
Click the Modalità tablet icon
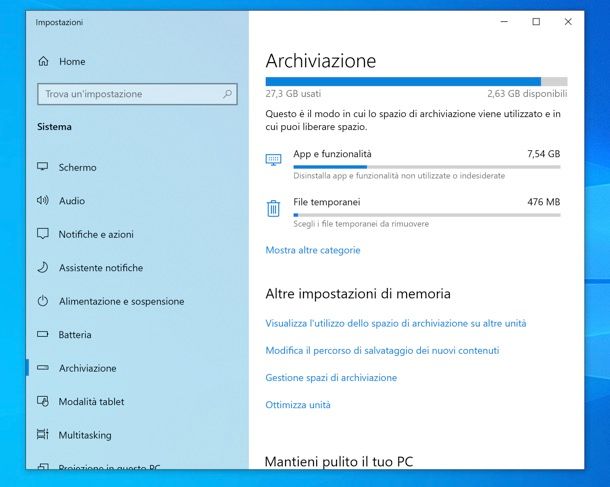point(42,401)
